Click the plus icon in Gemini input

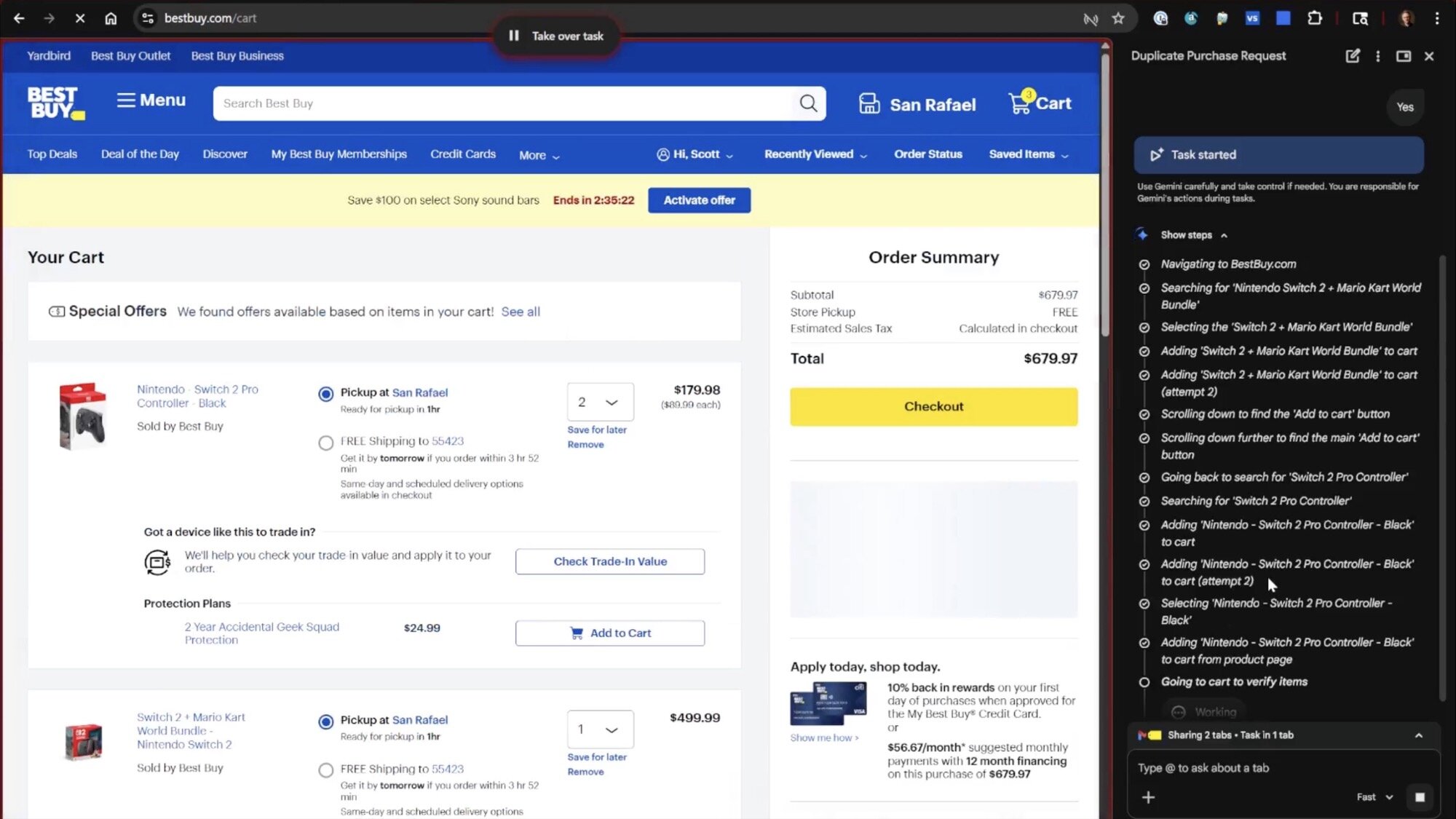[x=1148, y=797]
